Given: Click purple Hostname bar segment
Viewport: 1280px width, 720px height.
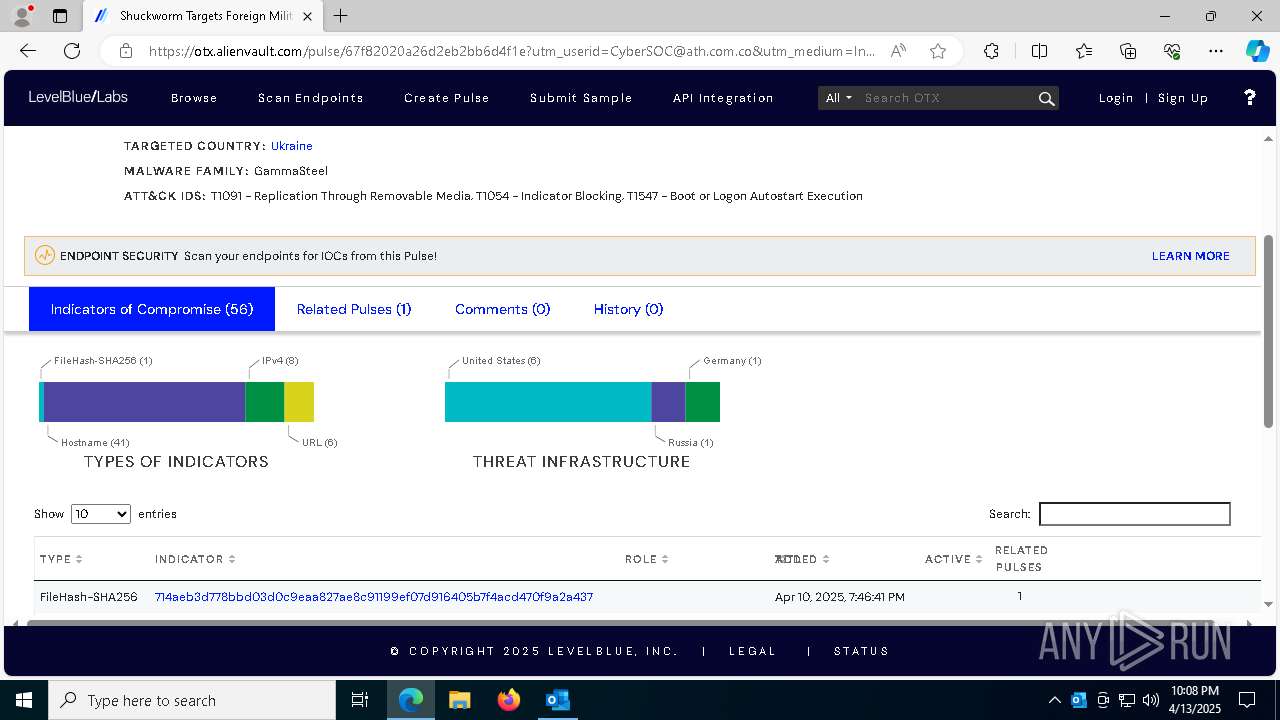Looking at the screenshot, I should pos(144,402).
